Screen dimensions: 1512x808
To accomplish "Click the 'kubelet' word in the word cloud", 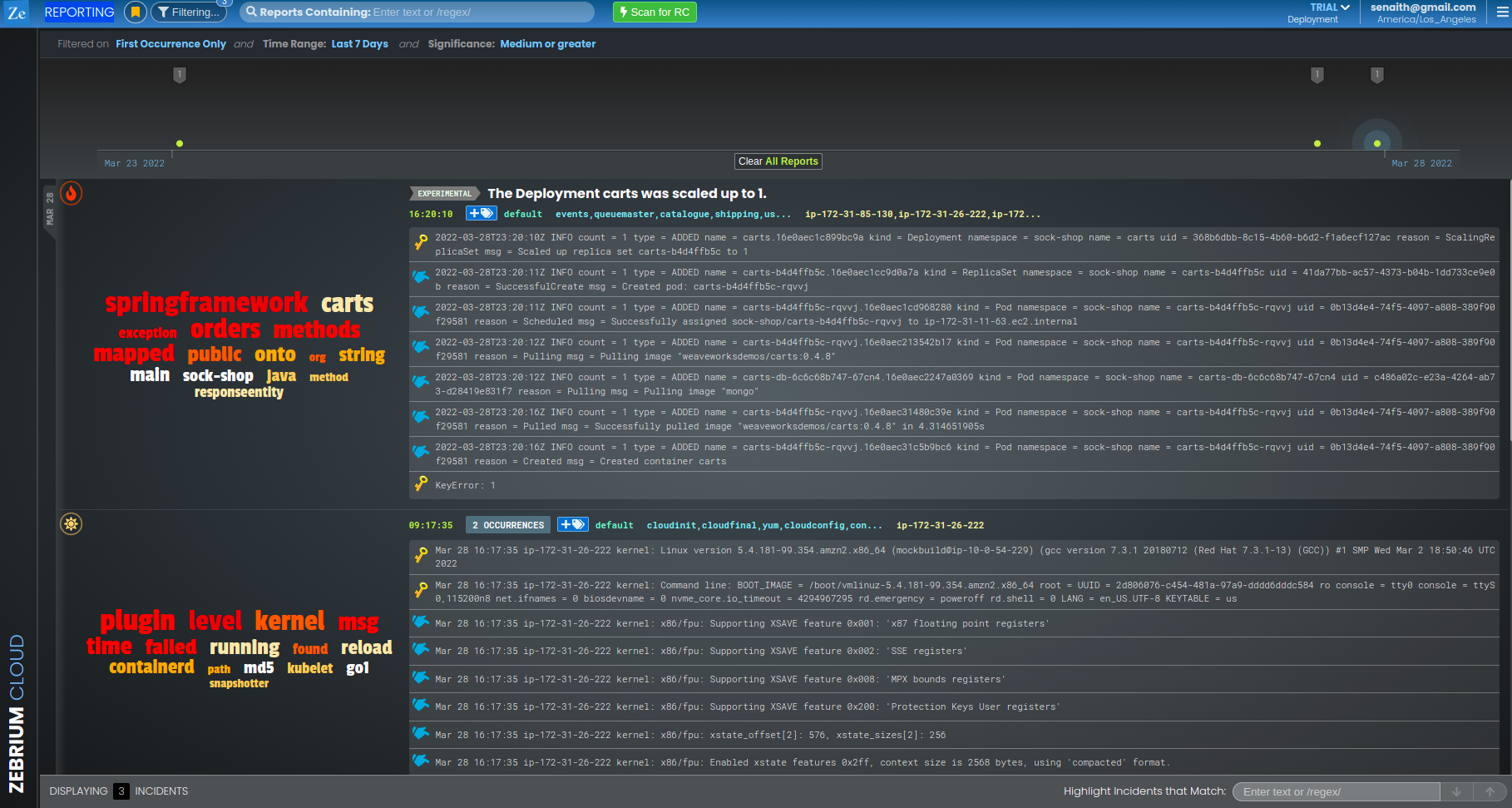I will pyautogui.click(x=310, y=668).
